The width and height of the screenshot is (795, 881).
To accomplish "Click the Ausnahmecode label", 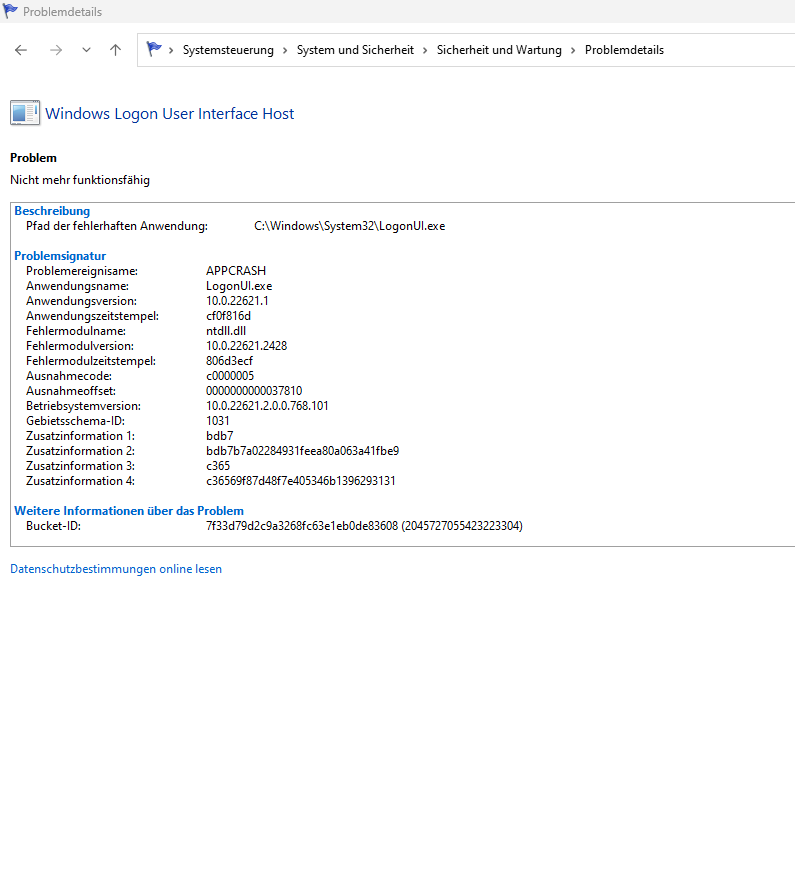I will pyautogui.click(x=69, y=376).
